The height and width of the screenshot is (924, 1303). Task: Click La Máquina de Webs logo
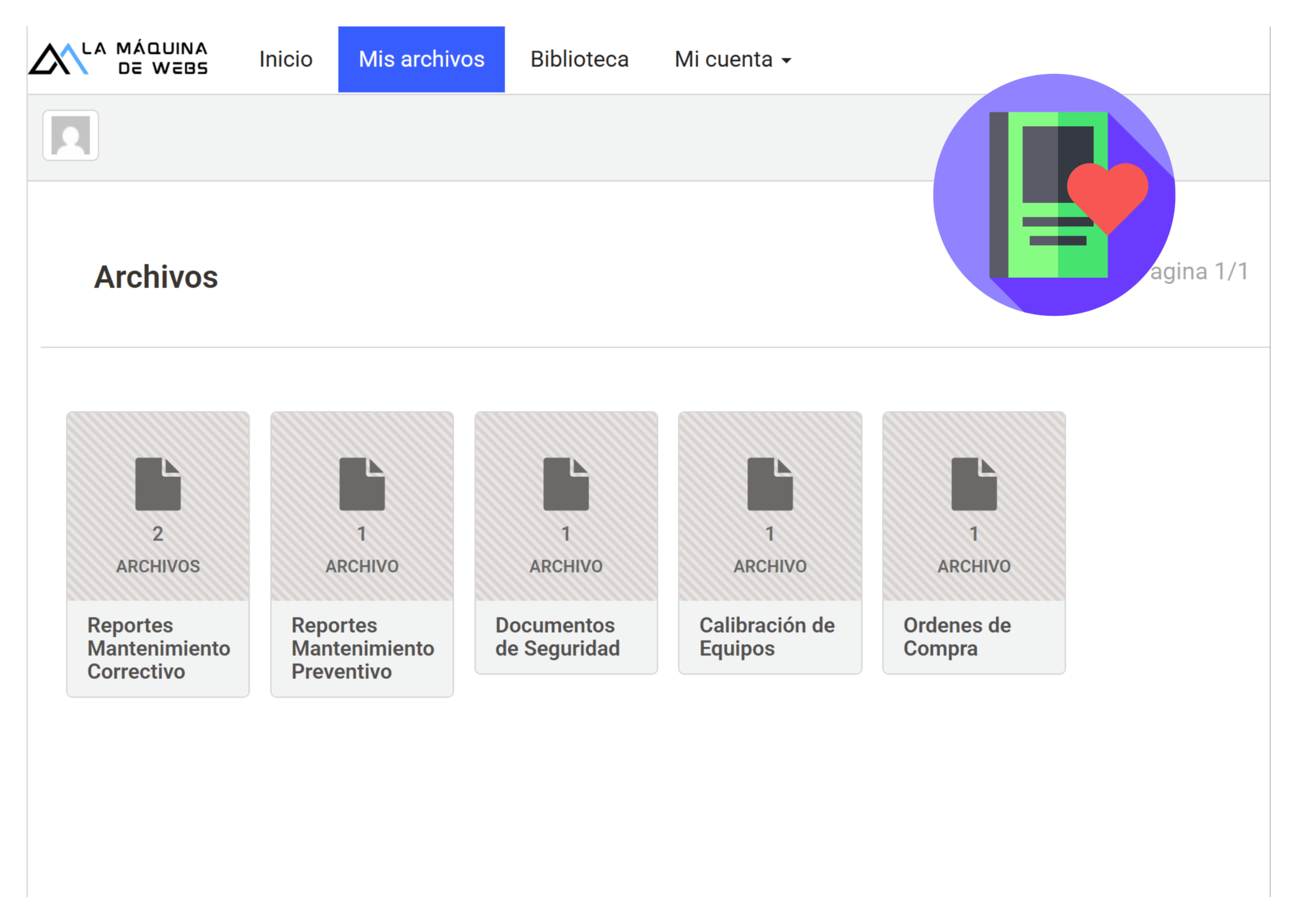[x=119, y=58]
